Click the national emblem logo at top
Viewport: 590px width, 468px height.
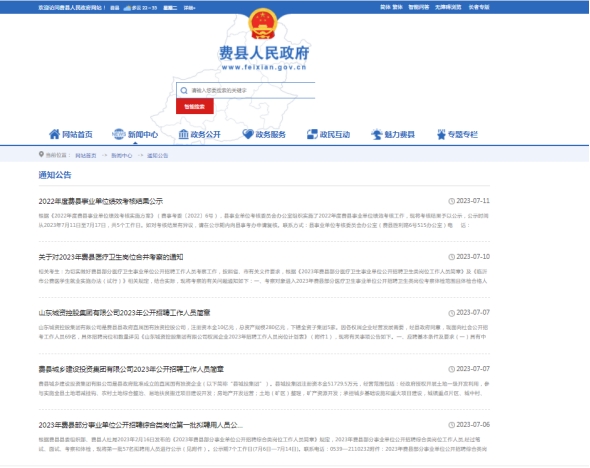pyautogui.click(x=263, y=24)
